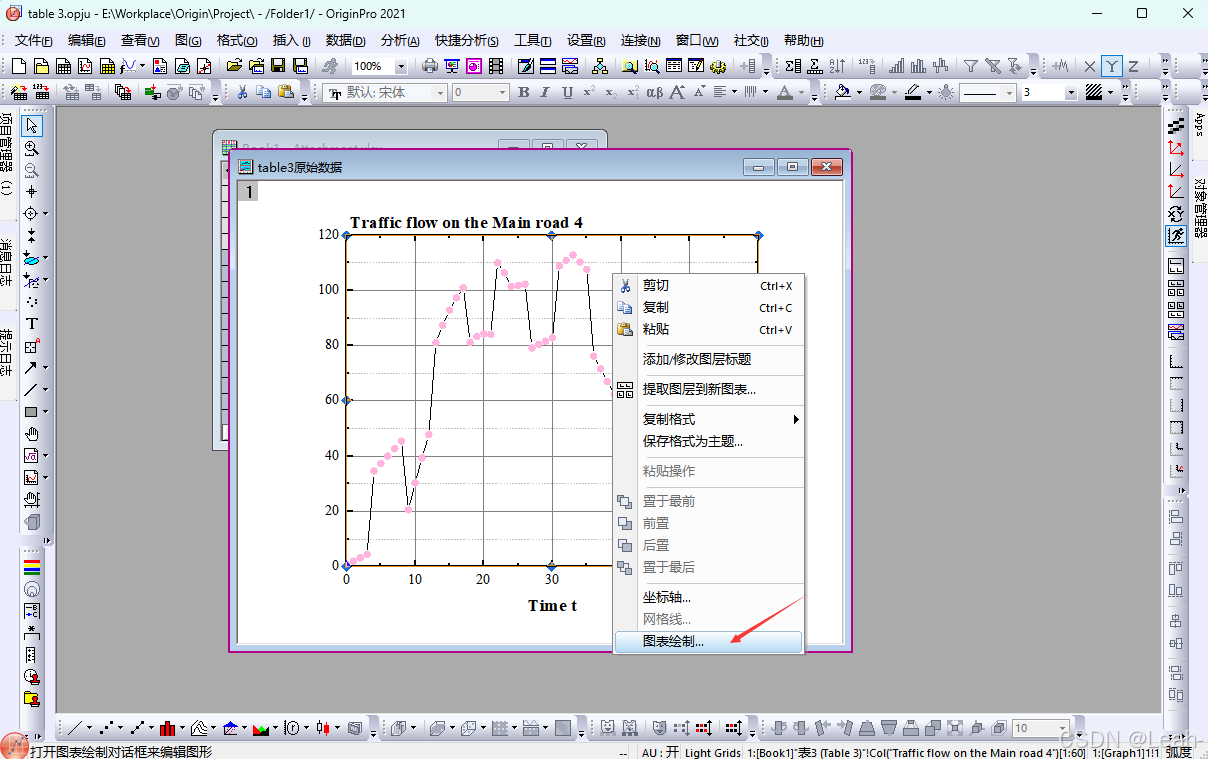Screen dimensions: 1208x759
Task: Create a new project with the New Project icon
Action: [17, 65]
